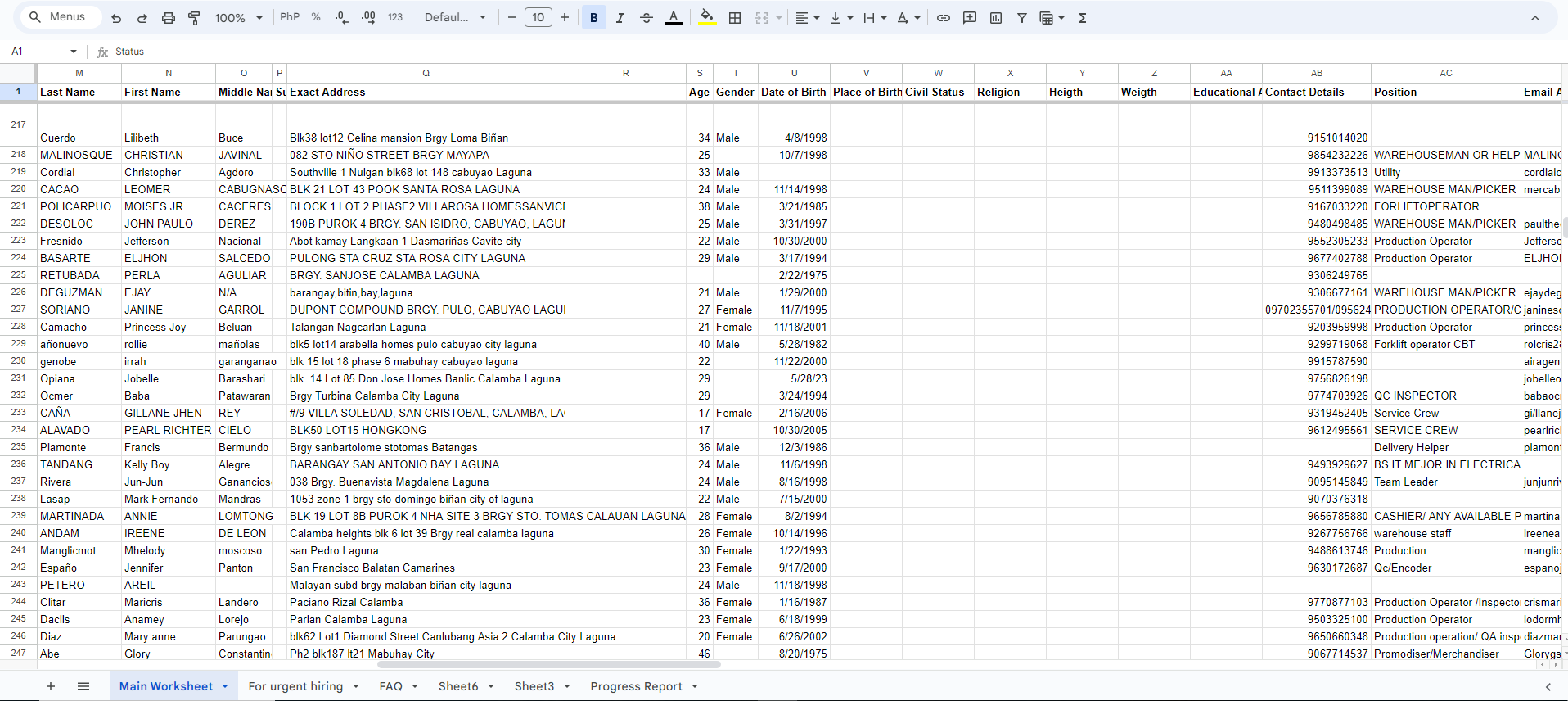Open the zoom 100% dropdown
This screenshot has height=701, width=1568.
pos(238,18)
